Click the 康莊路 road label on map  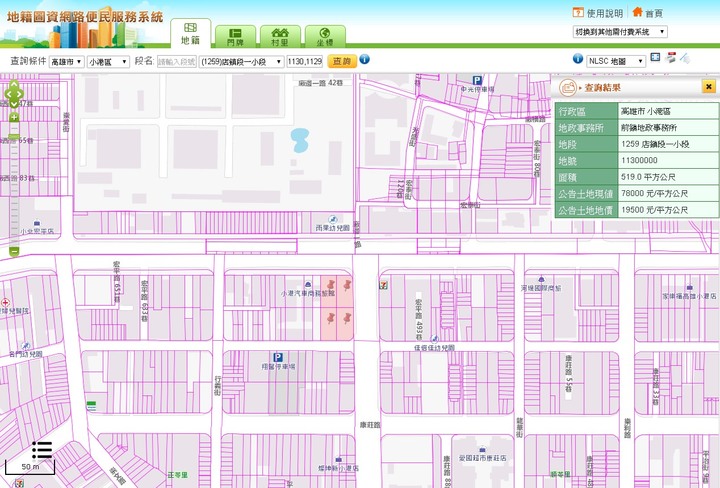click(x=370, y=425)
